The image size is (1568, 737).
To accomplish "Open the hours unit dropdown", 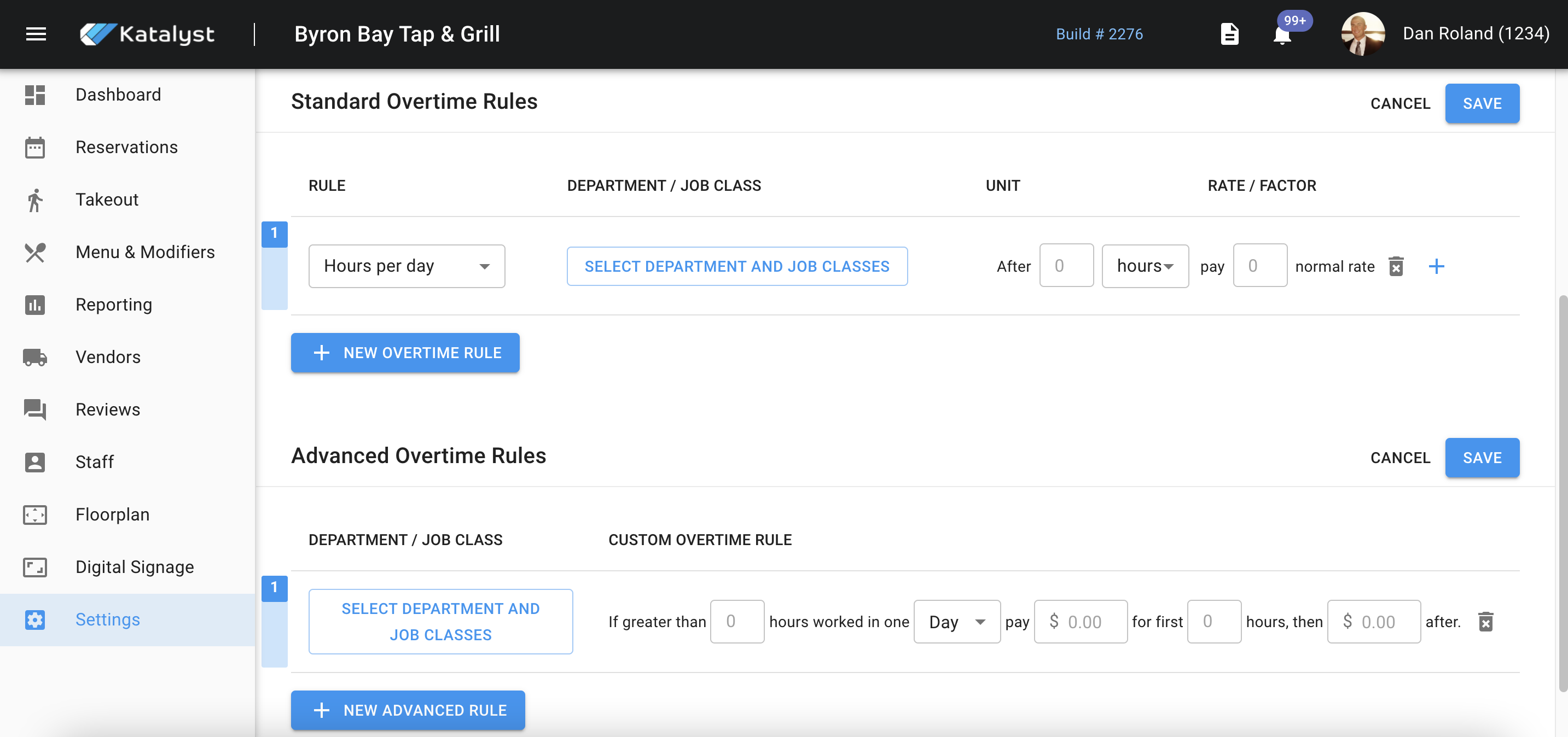I will [1145, 266].
